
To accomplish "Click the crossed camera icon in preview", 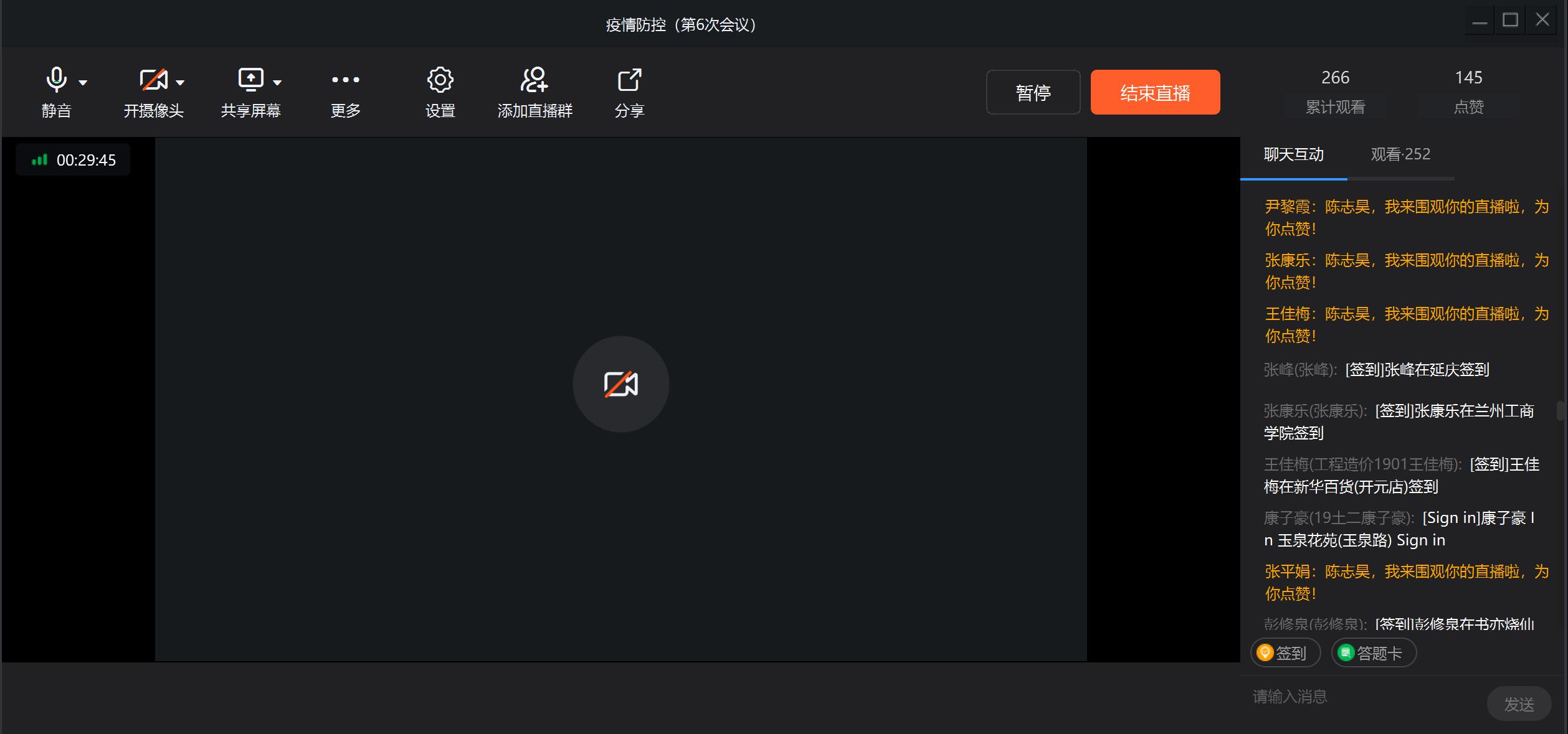I will click(x=620, y=384).
